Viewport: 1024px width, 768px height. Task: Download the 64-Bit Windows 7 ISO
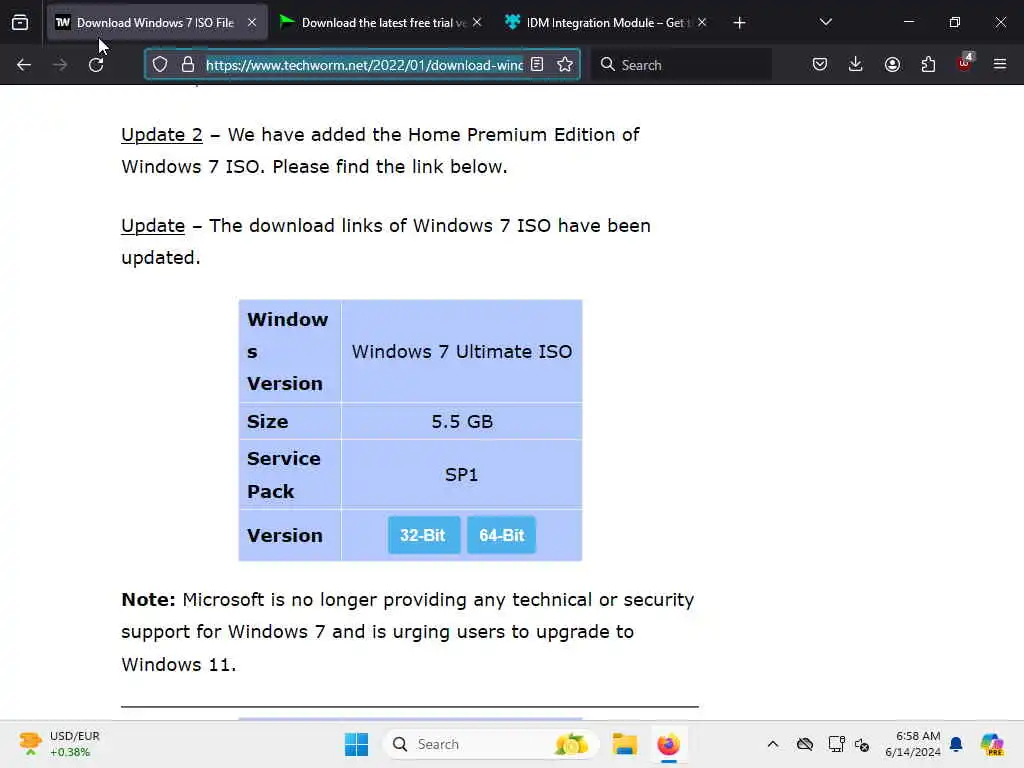(x=502, y=535)
